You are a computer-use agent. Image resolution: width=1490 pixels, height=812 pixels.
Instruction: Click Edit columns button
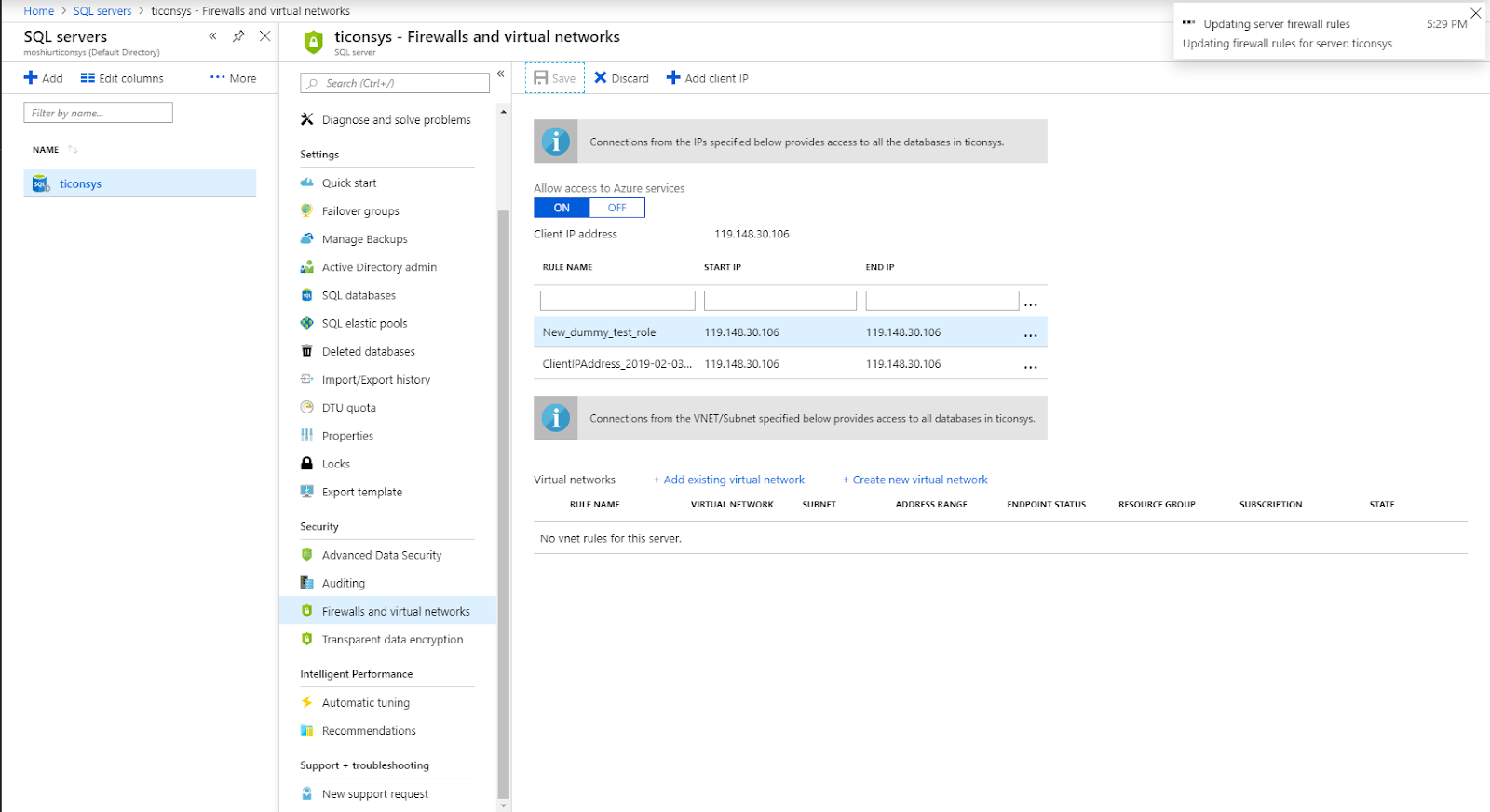(x=122, y=78)
